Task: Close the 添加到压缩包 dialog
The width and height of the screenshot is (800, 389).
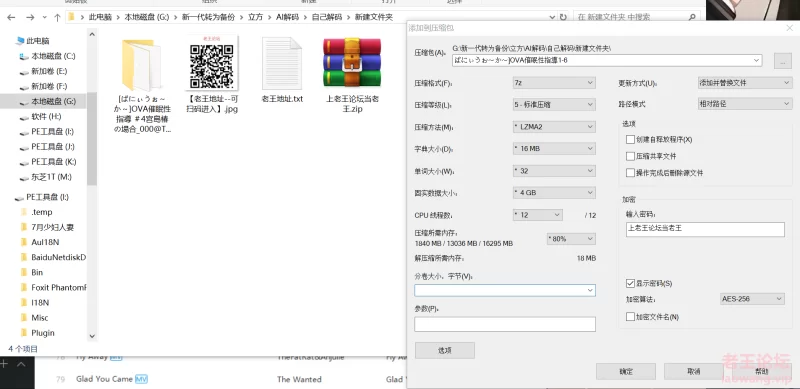Action: pyautogui.click(x=789, y=28)
